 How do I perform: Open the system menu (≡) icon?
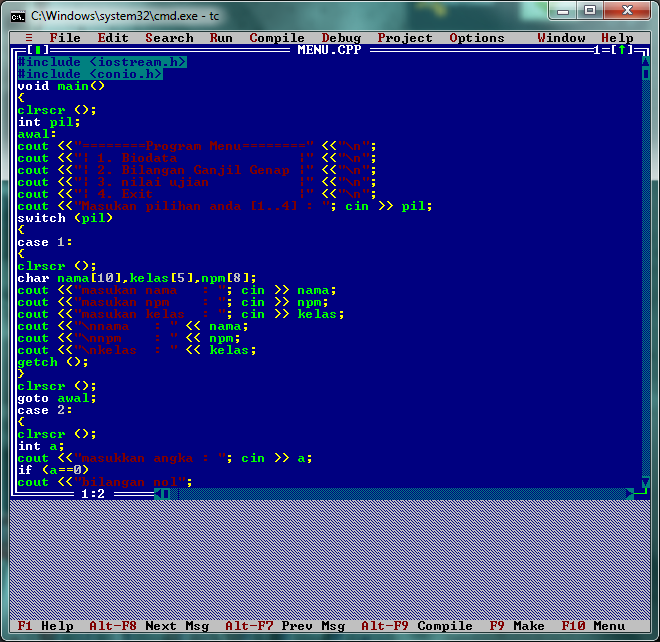[x=29, y=38]
